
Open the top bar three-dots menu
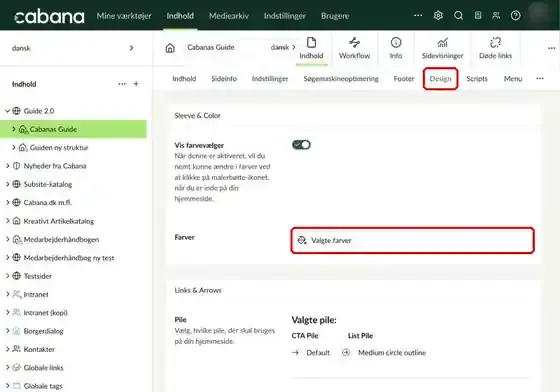(x=418, y=15)
